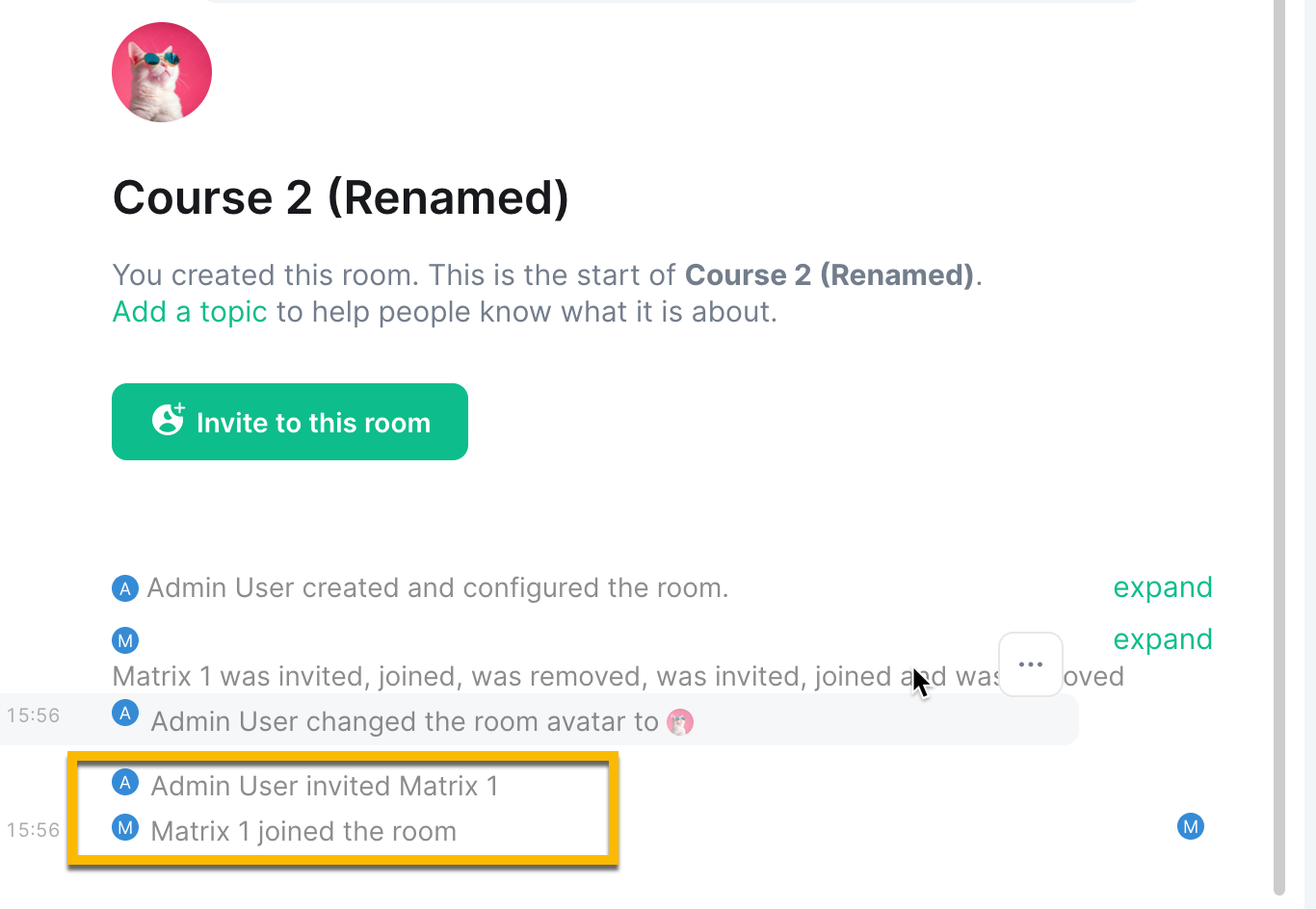Select the Admin User changed room avatar event
Screen dimensions: 1316x909
[x=540, y=721]
